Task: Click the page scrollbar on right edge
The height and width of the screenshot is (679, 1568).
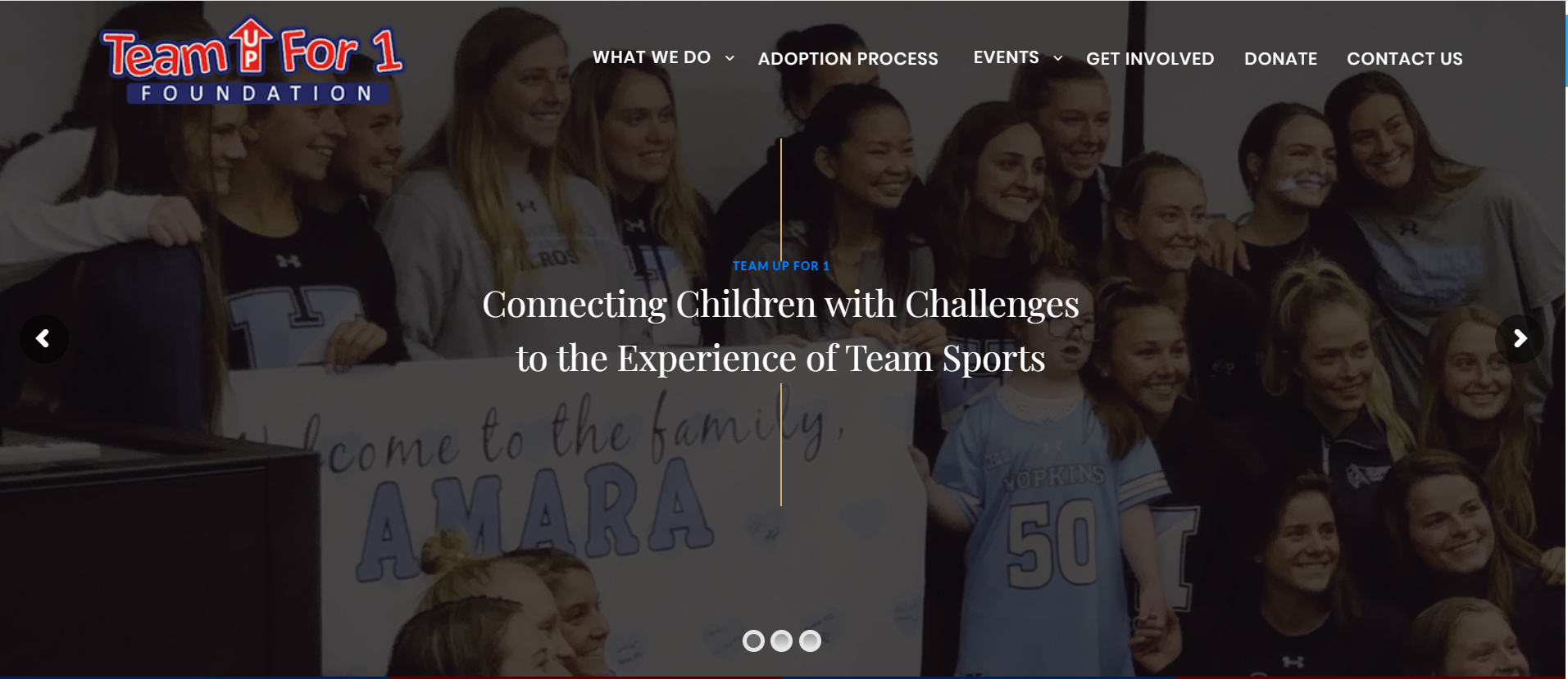Action: tap(1566, 51)
